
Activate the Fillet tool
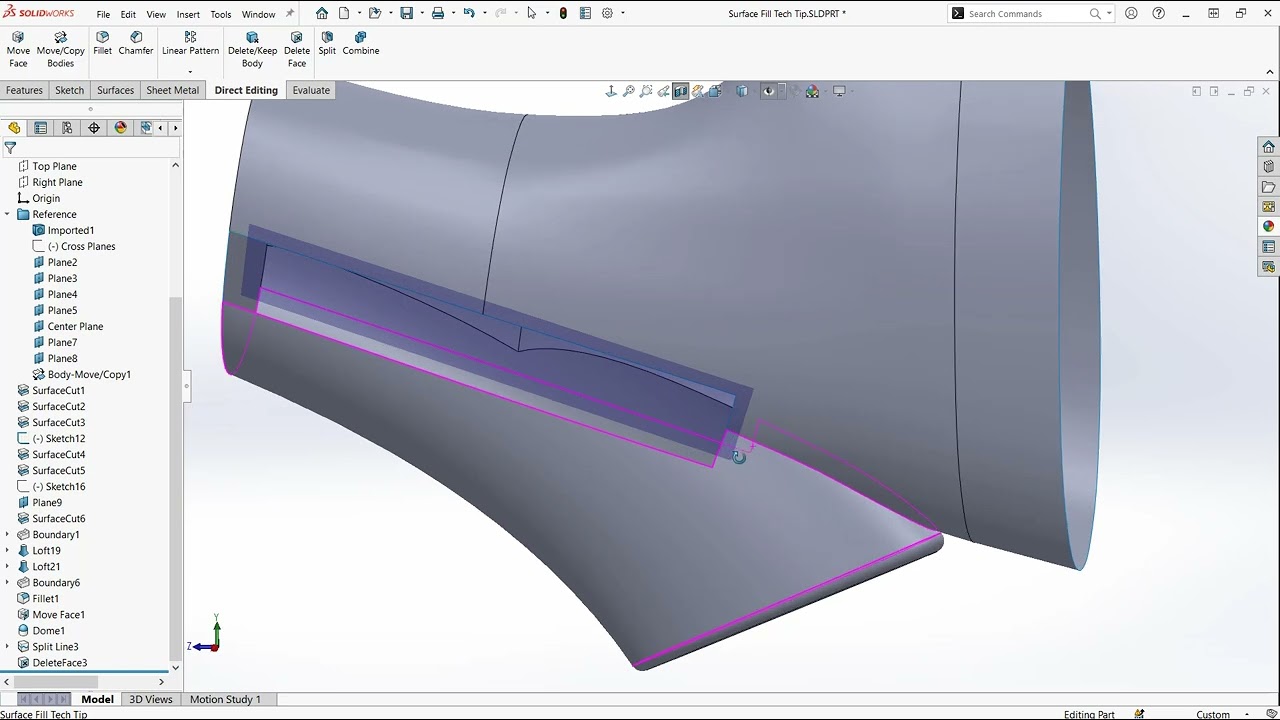[x=102, y=43]
